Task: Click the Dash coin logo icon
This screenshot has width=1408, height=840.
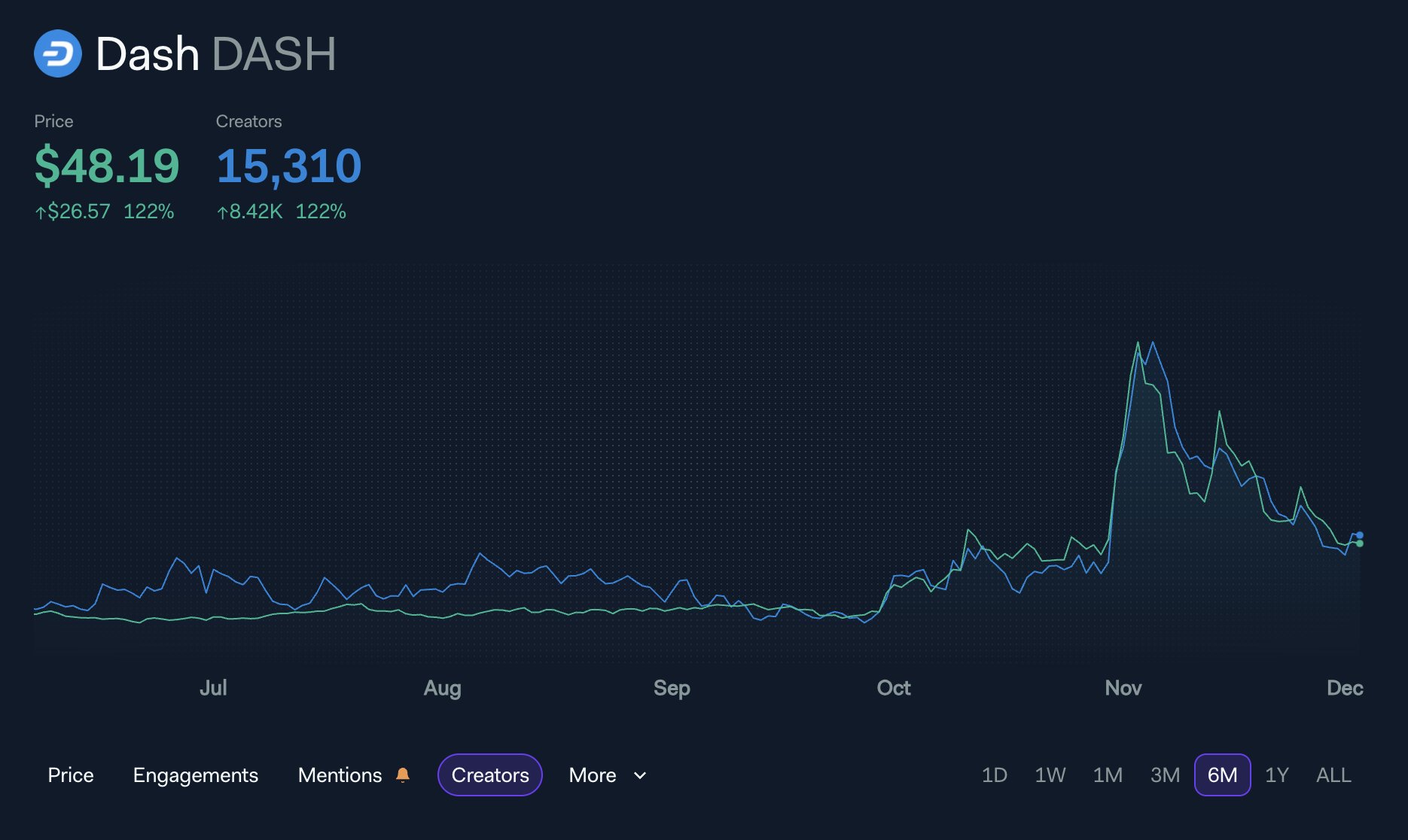Action: (58, 53)
